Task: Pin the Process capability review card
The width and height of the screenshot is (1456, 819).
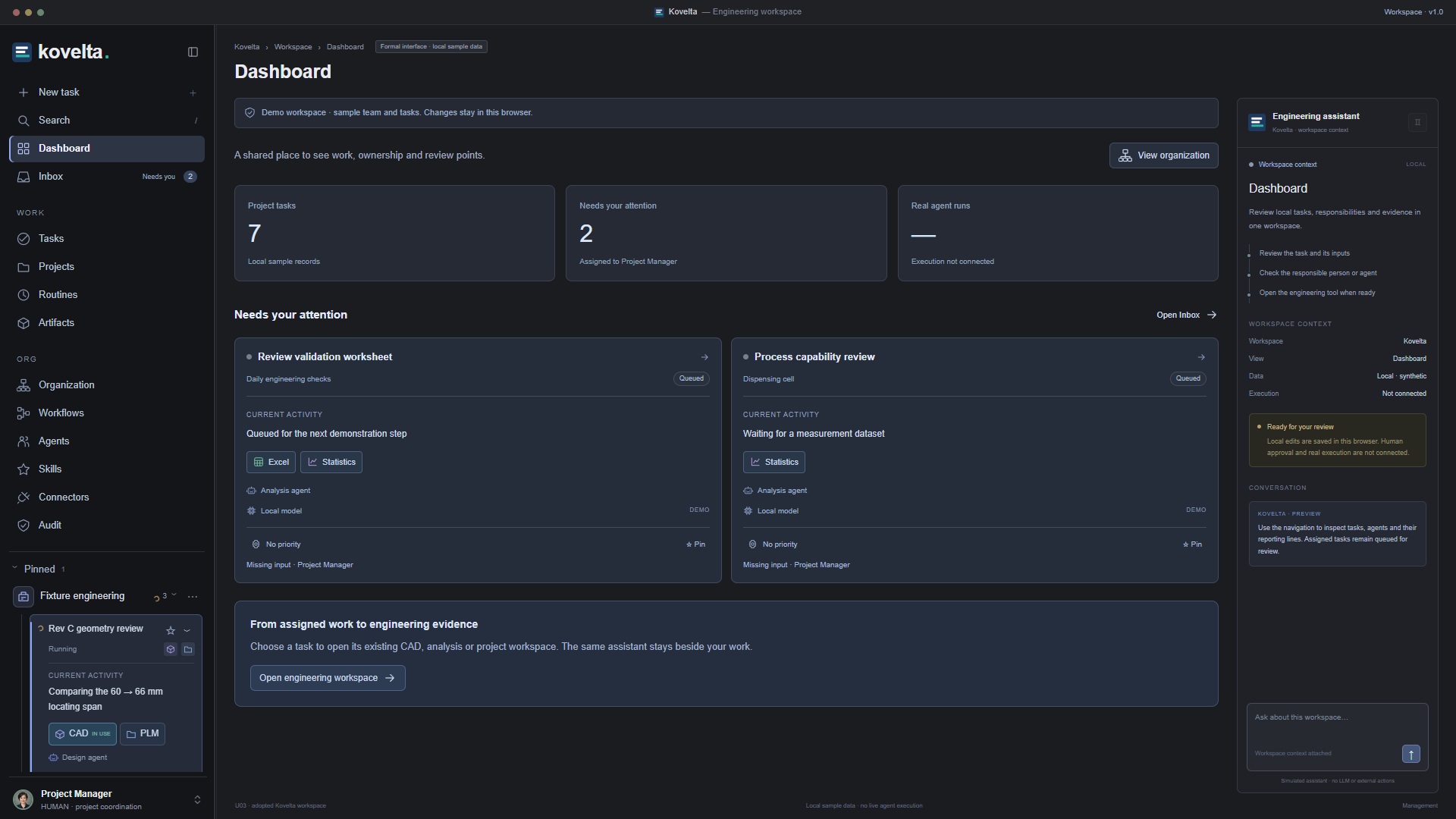Action: pos(1192,544)
